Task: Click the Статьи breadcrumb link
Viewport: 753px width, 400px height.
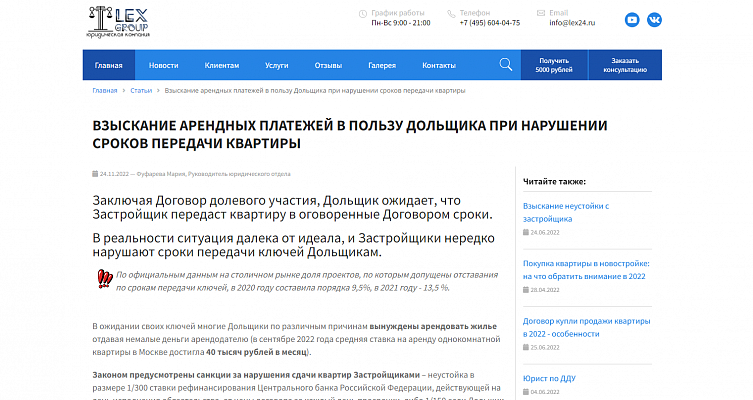Action: tap(141, 90)
